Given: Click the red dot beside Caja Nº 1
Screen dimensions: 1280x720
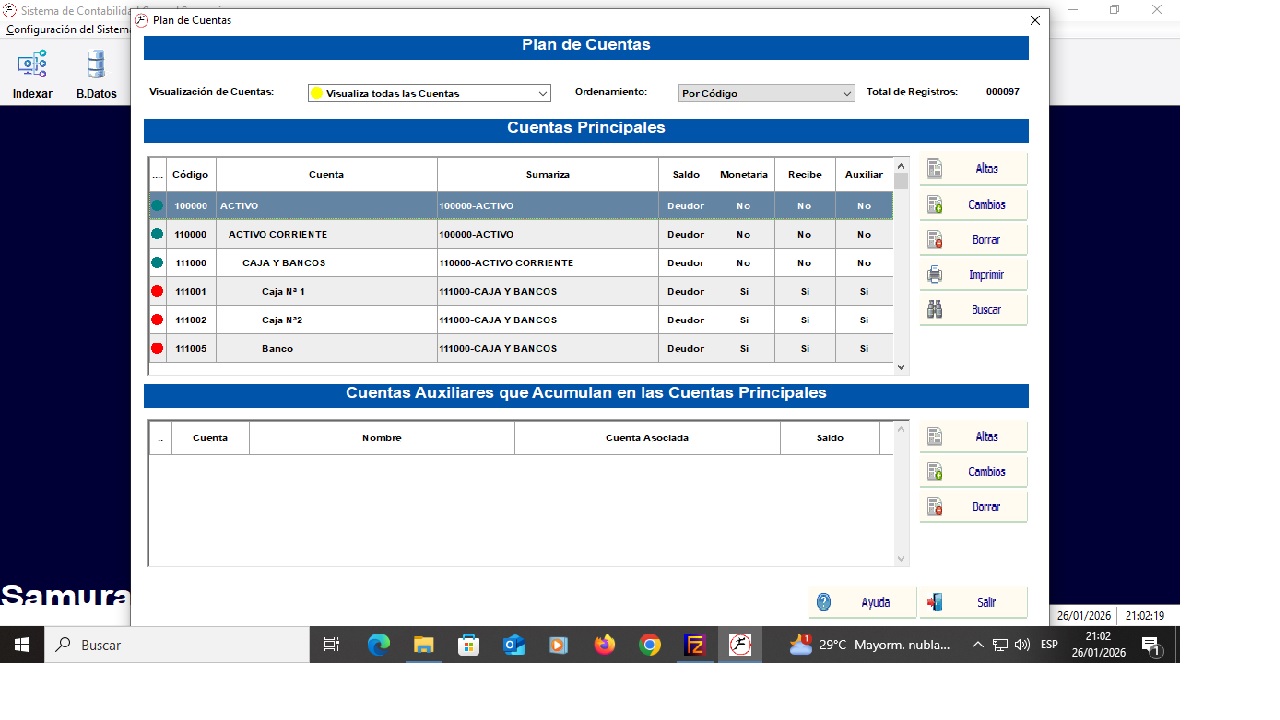Looking at the screenshot, I should tap(157, 292).
